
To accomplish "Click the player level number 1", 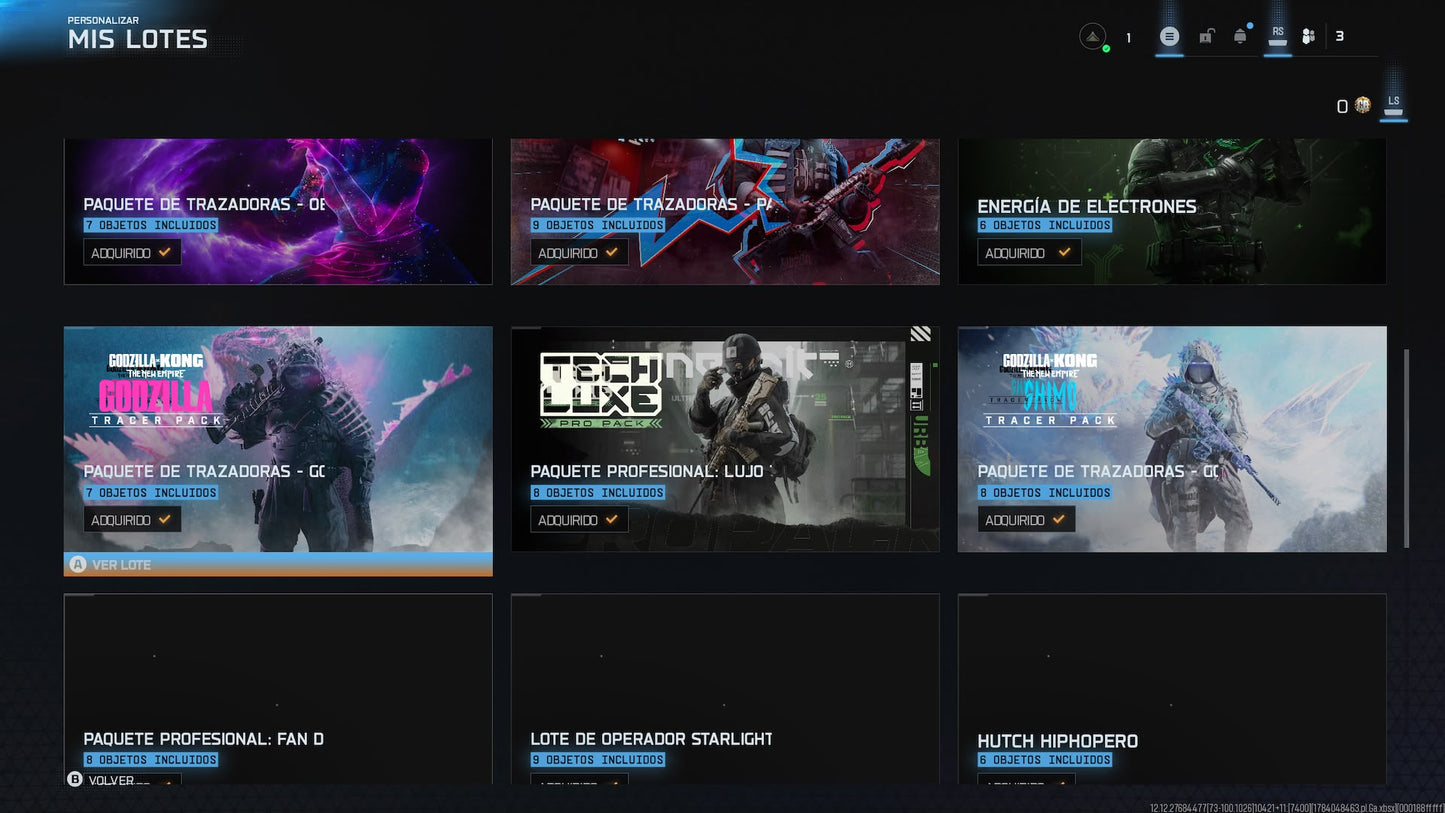I will click(x=1129, y=38).
